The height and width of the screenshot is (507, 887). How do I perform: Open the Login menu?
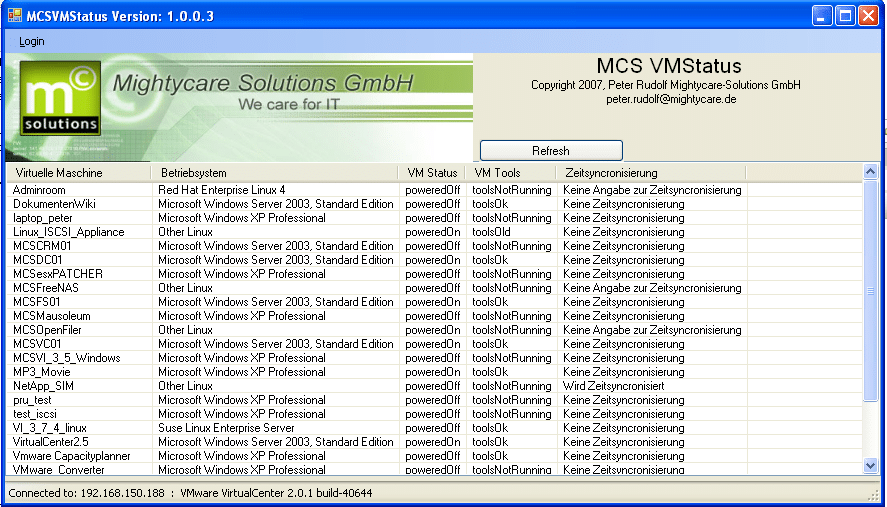pyautogui.click(x=32, y=41)
